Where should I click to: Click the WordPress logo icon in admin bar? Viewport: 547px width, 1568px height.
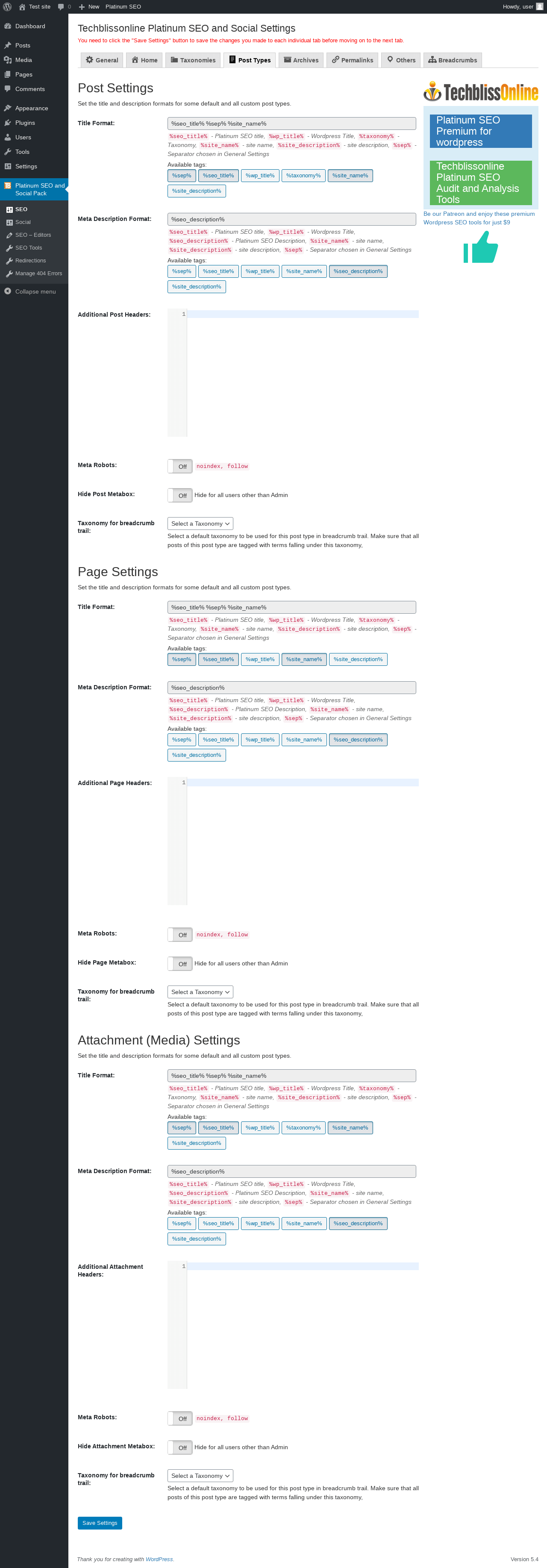(7, 7)
